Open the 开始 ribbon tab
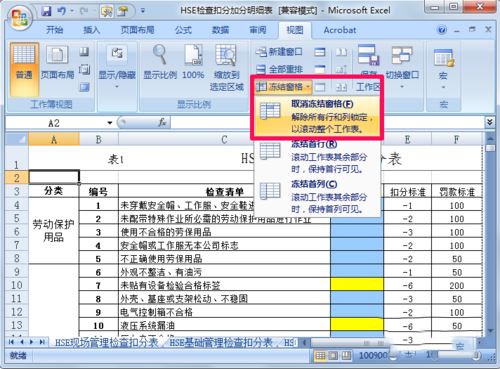Viewport: 500px width, 369px height. tap(55, 30)
